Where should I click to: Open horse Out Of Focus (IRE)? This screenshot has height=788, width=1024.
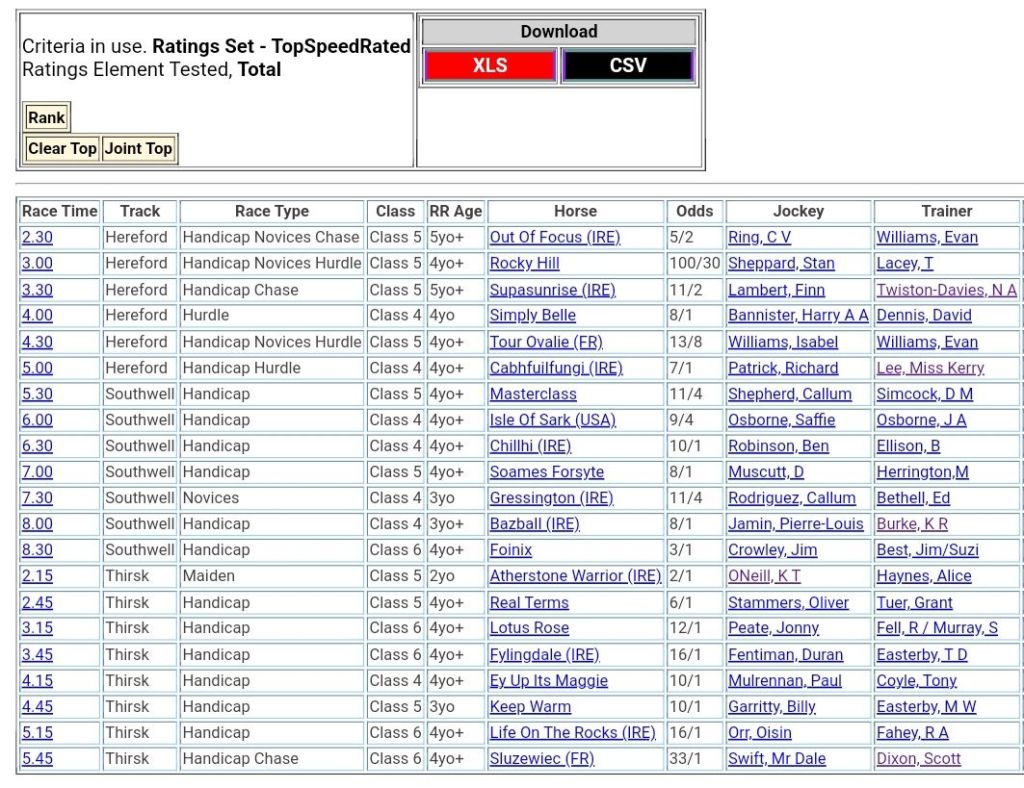pyautogui.click(x=554, y=238)
